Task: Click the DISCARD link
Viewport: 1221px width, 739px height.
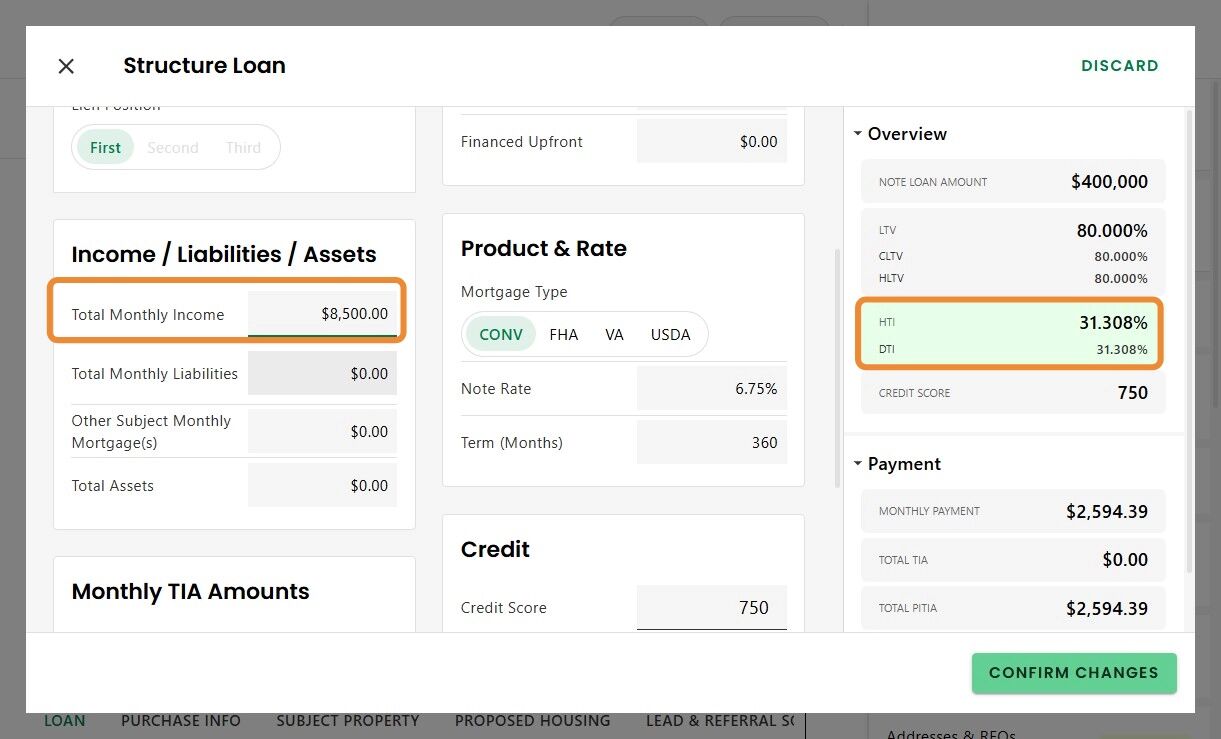Action: pos(1119,66)
